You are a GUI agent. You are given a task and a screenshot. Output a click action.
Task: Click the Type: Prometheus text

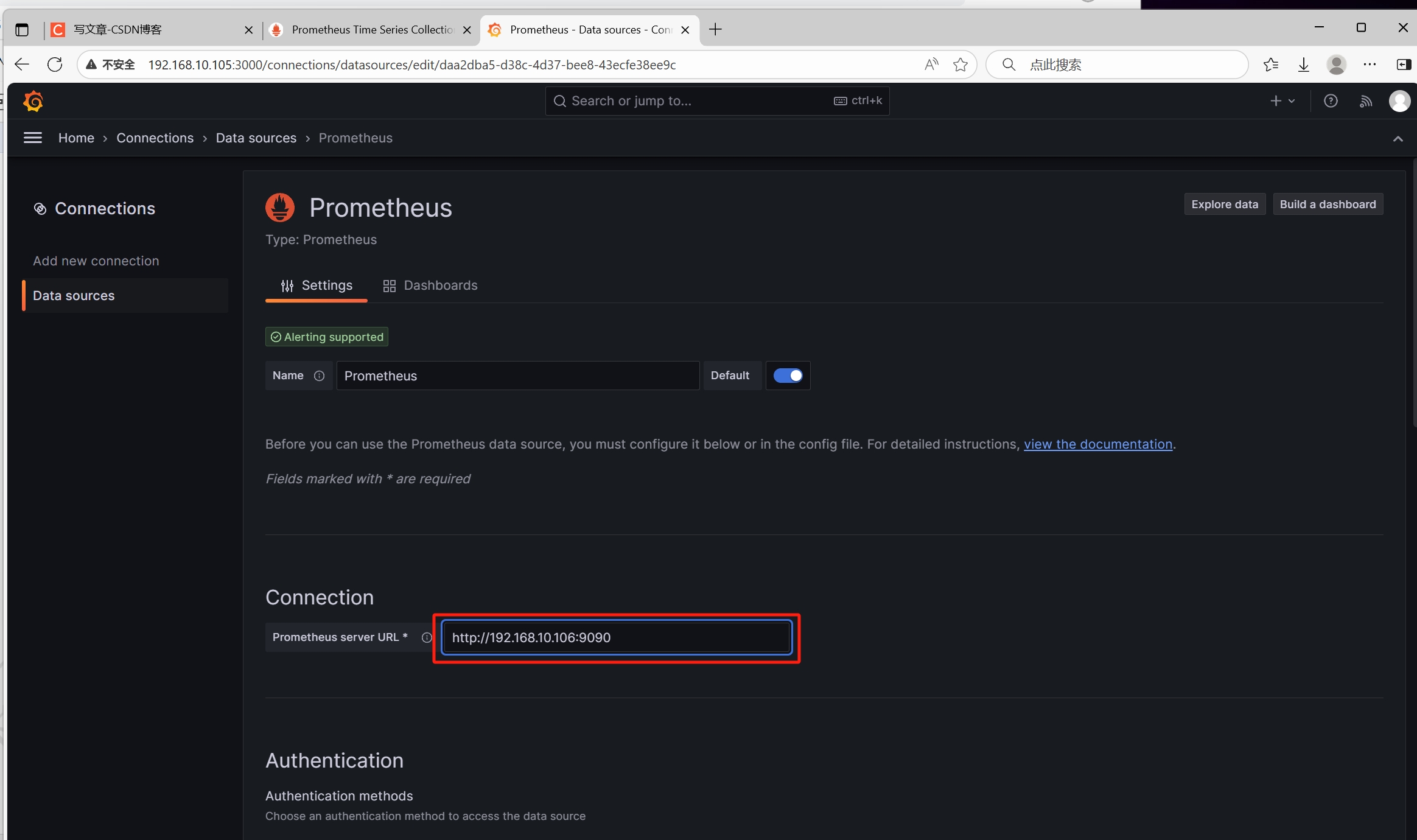click(321, 240)
